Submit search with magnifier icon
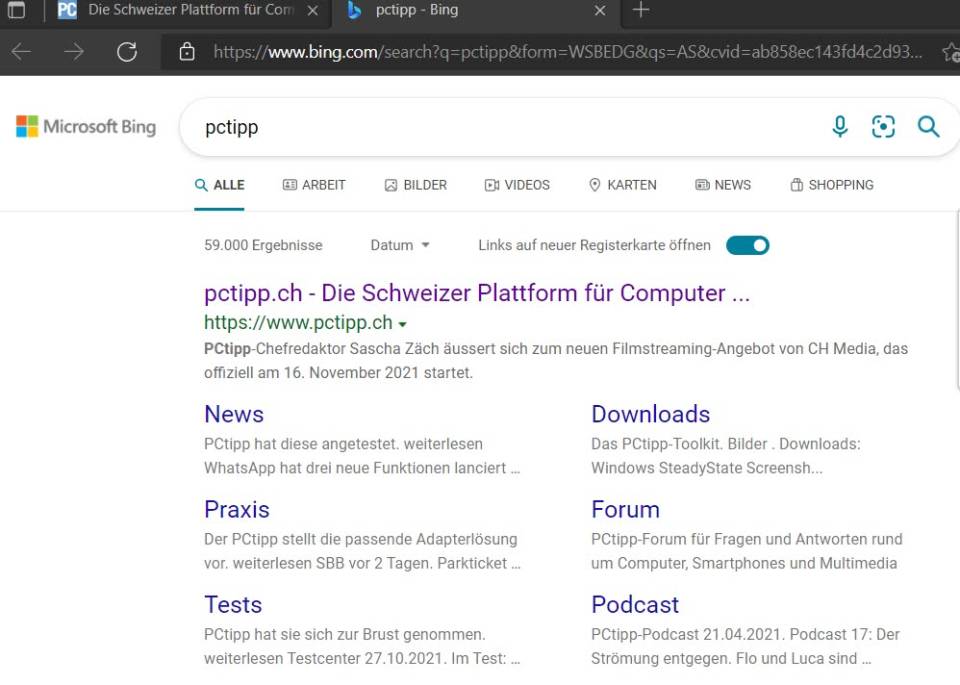This screenshot has width=960, height=685. [x=928, y=127]
